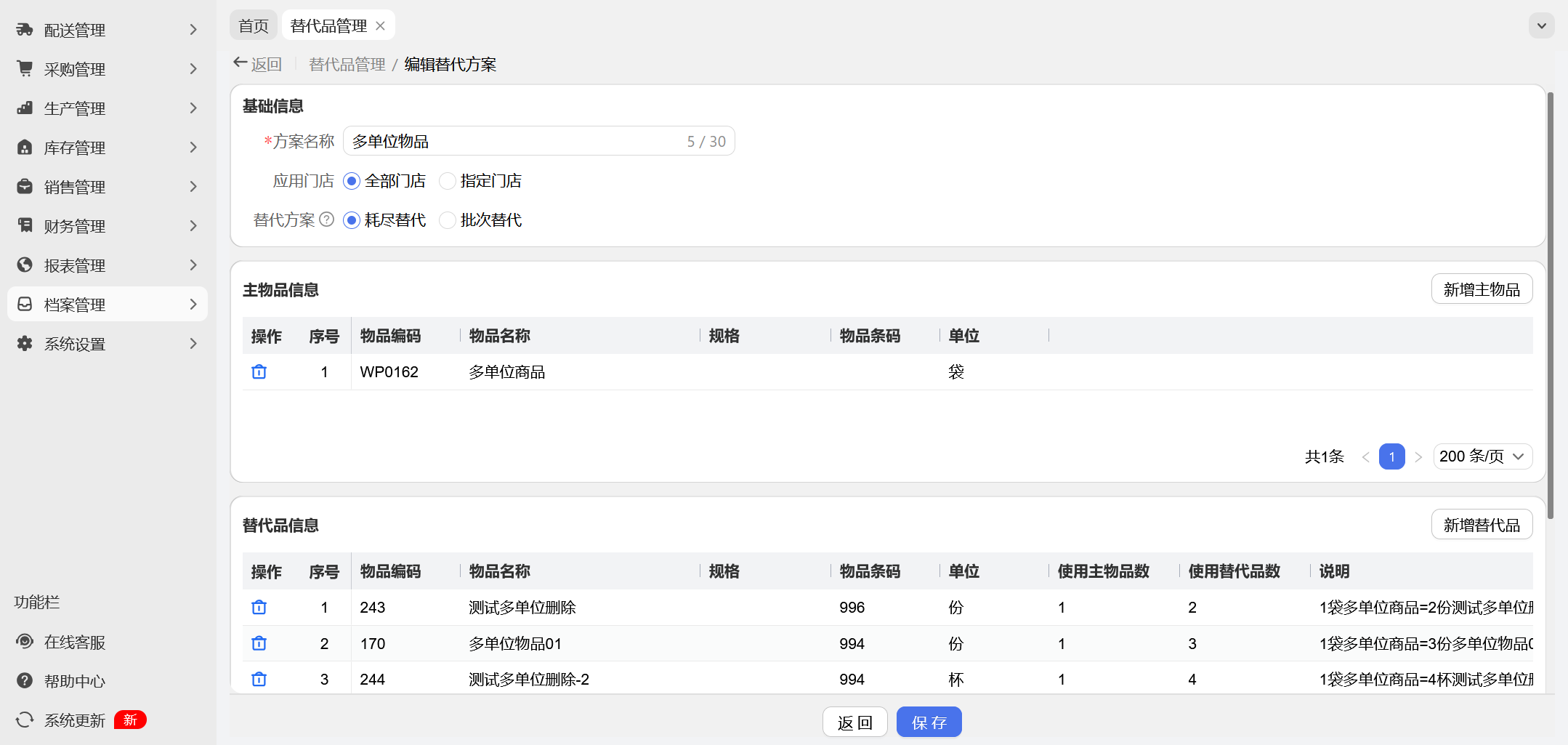
Task: Delete substitute row 测试多单位删除 code 243
Action: [259, 608]
